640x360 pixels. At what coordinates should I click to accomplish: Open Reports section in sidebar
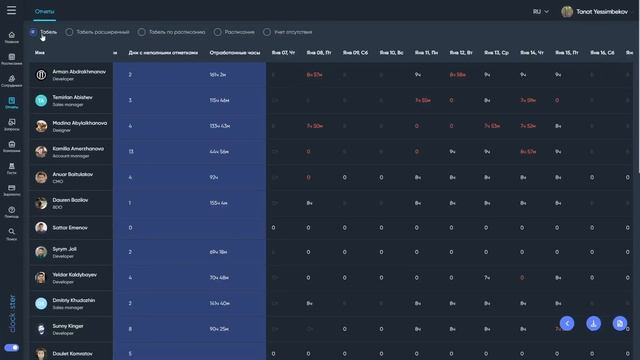pos(11,102)
